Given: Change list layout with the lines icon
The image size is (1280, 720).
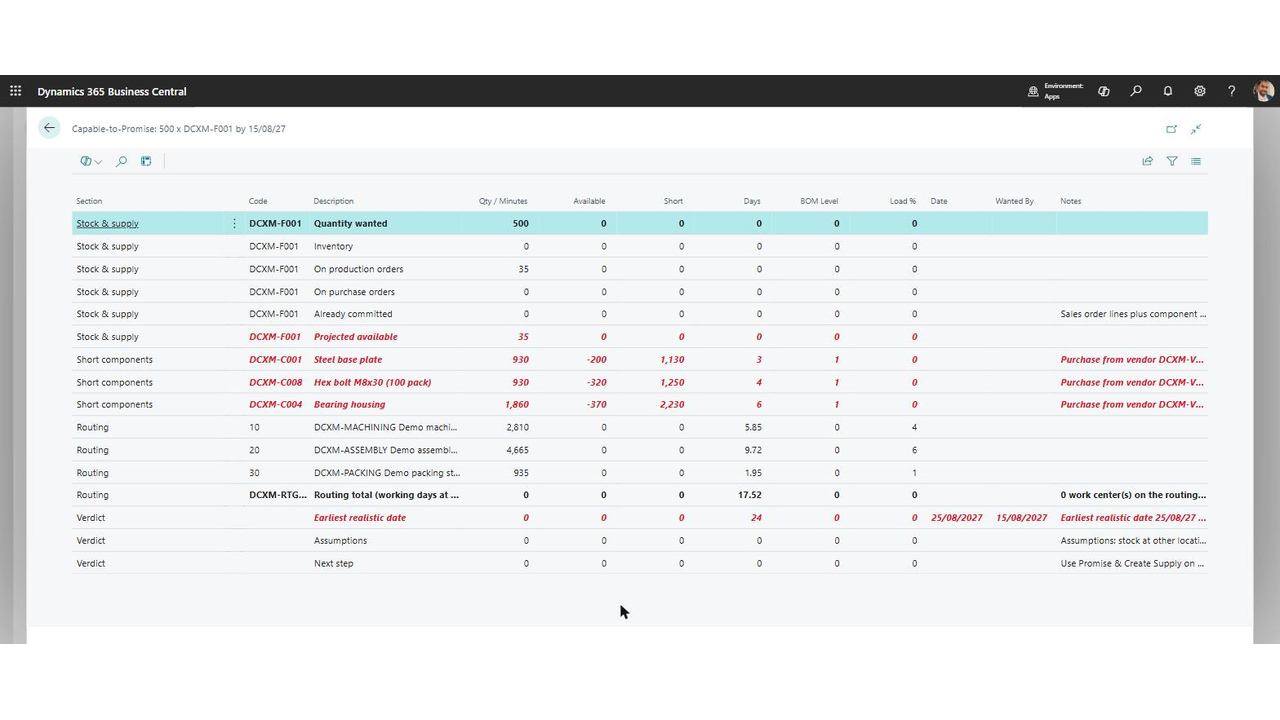Looking at the screenshot, I should point(1196,161).
